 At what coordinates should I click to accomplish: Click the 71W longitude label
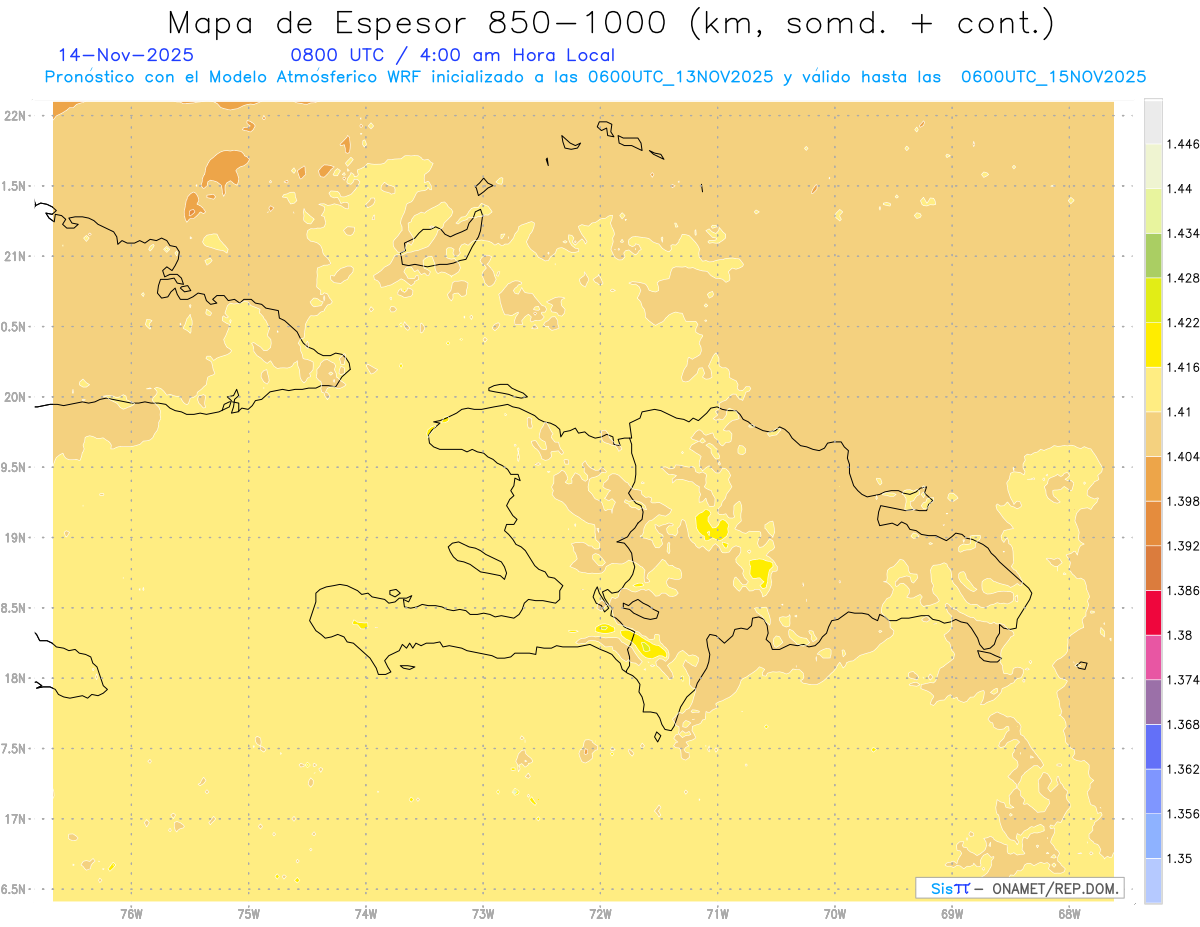click(717, 914)
